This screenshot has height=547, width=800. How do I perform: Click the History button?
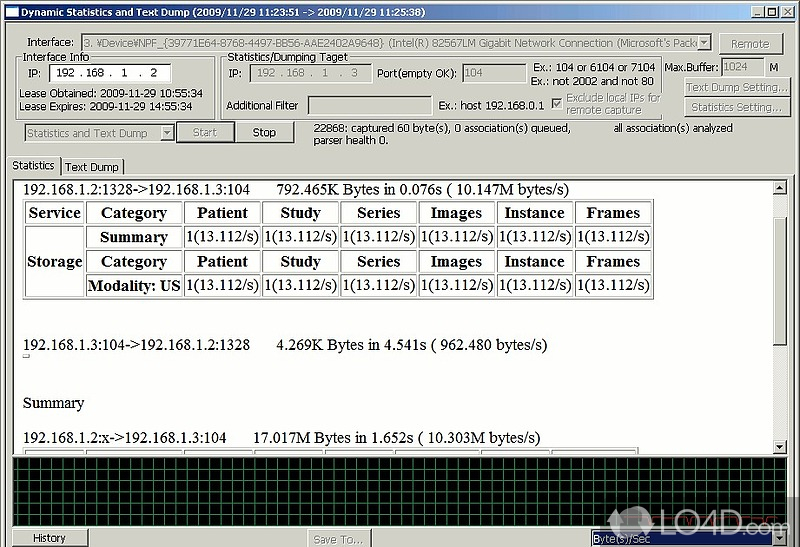point(49,538)
